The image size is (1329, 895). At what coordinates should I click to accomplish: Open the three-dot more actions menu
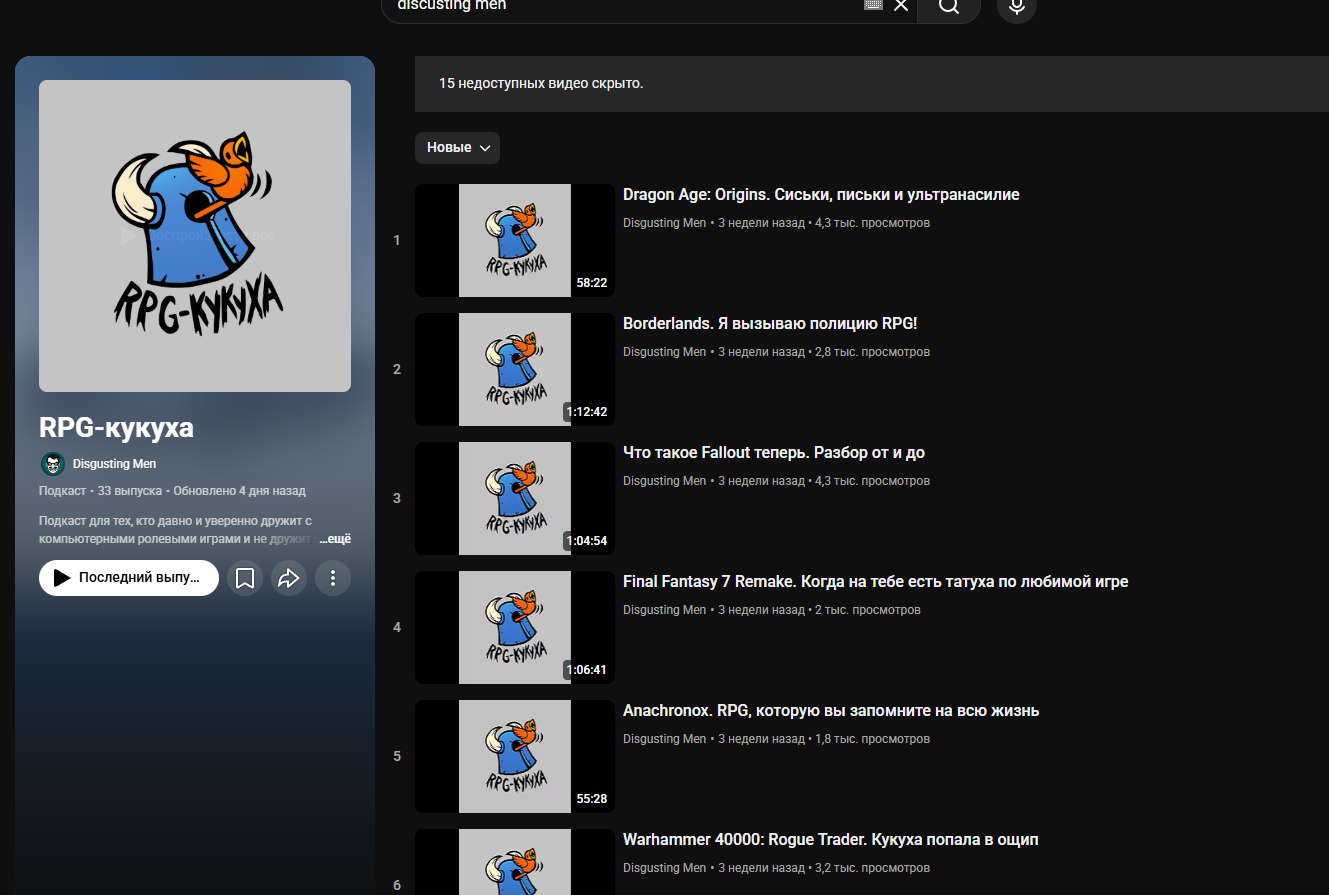[x=333, y=578]
